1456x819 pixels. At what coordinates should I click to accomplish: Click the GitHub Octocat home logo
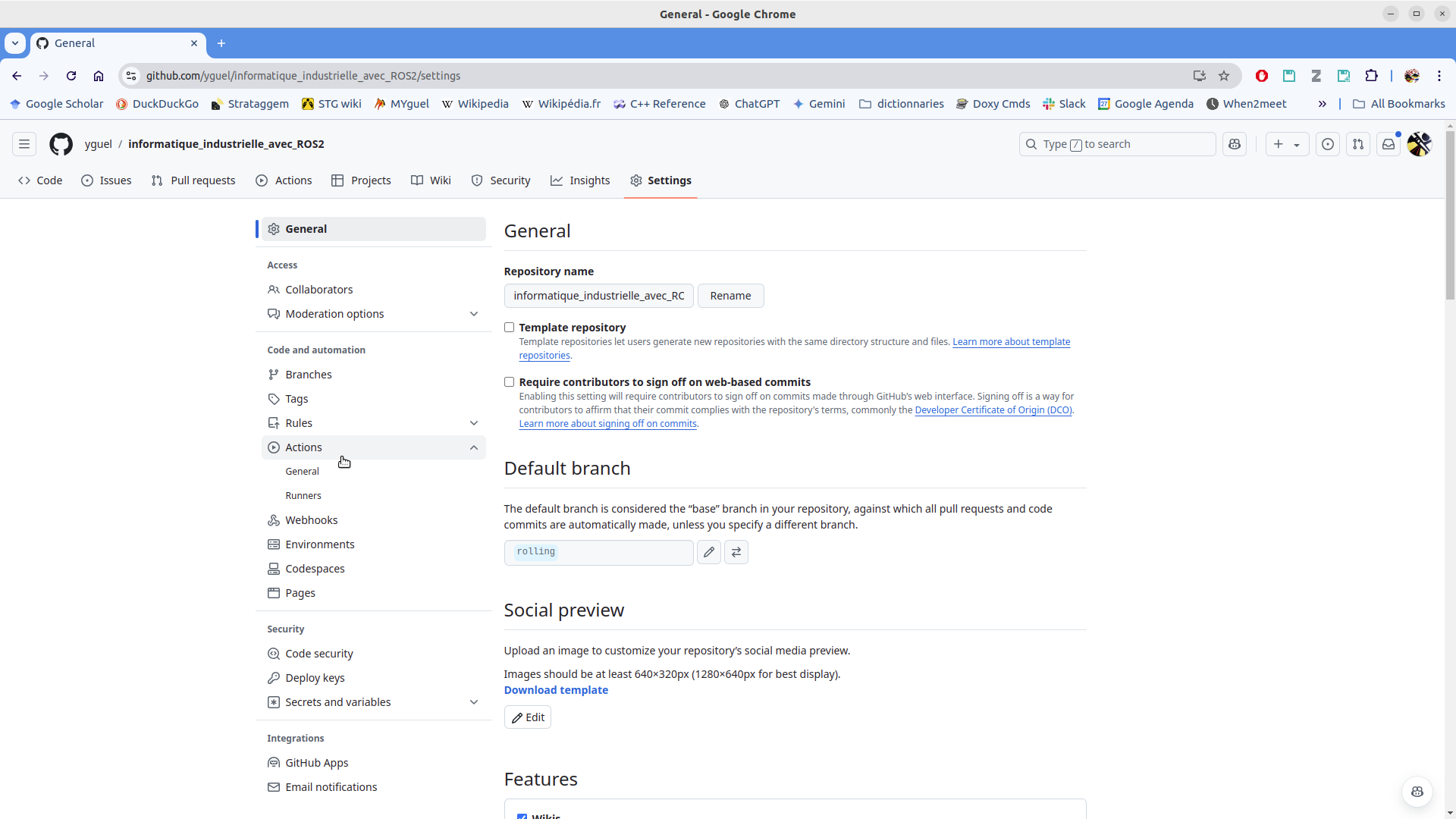pyautogui.click(x=61, y=144)
